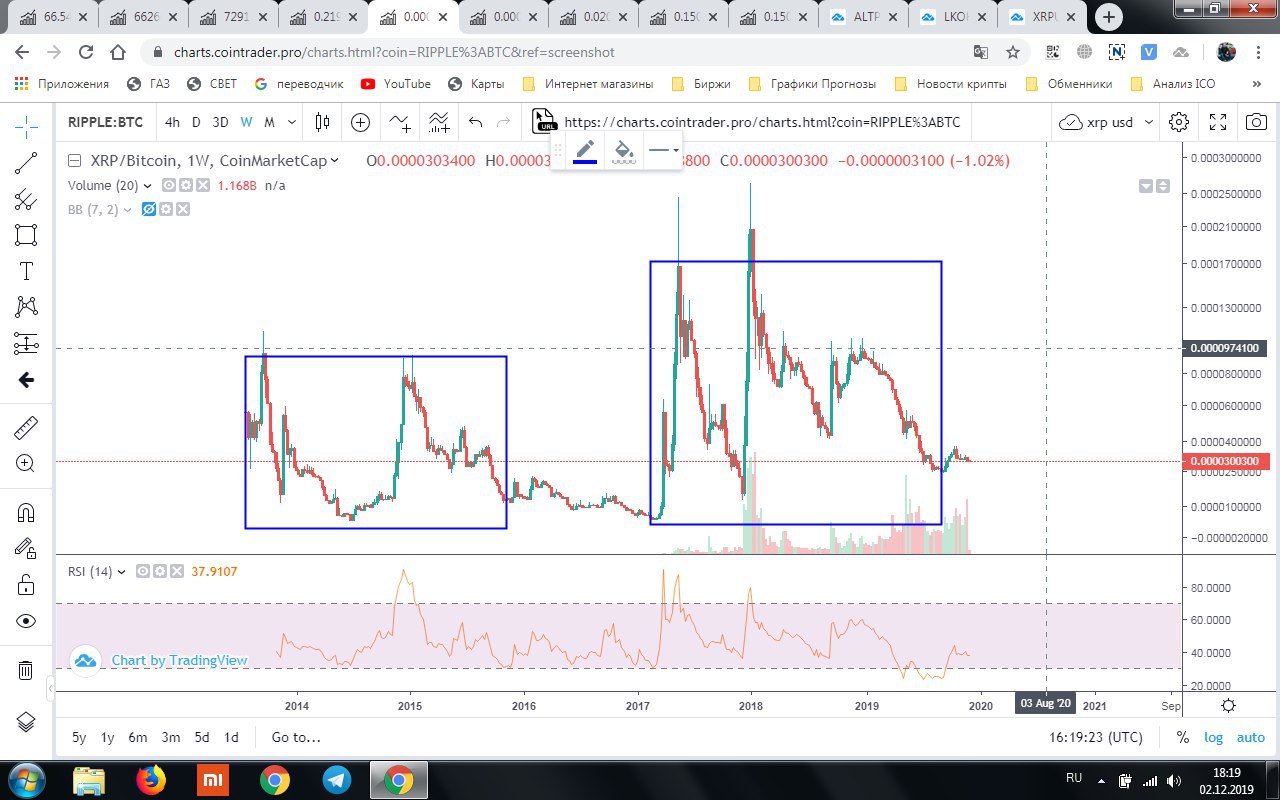Open the fill background color bucket
Screen dimensions: 1280x800
point(624,151)
